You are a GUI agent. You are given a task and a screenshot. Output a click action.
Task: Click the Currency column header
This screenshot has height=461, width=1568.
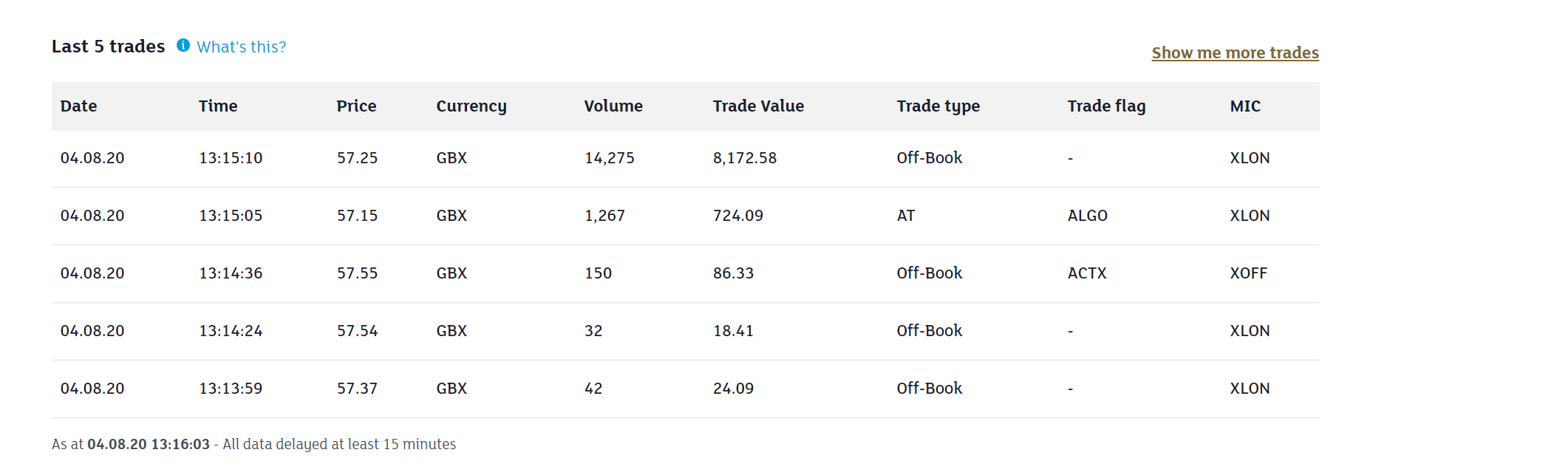click(x=471, y=106)
